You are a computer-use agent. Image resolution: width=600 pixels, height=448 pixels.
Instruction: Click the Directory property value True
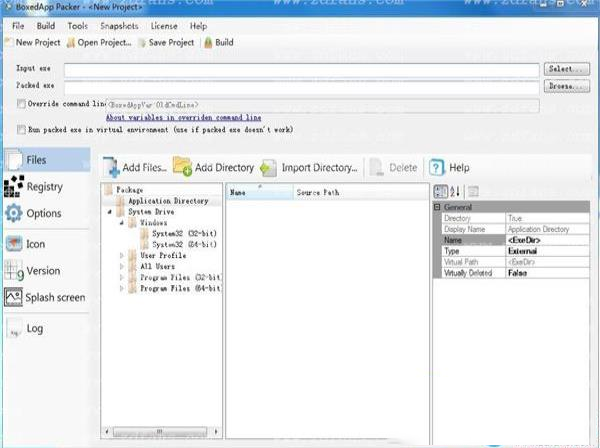click(547, 218)
